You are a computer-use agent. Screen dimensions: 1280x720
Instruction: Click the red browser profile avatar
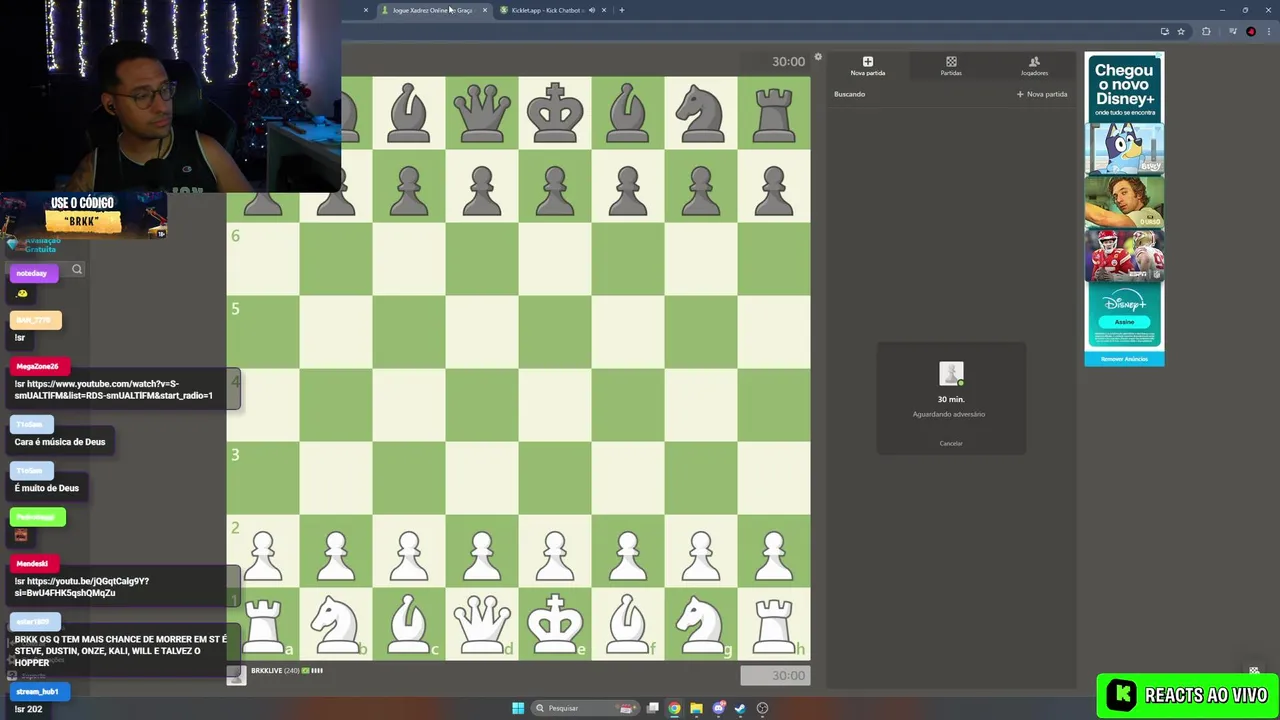(1251, 32)
